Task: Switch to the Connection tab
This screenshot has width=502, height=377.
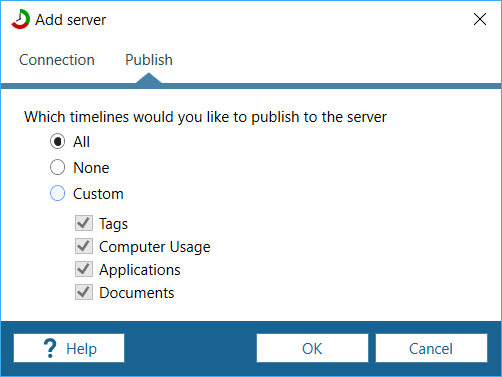Action: pyautogui.click(x=57, y=60)
